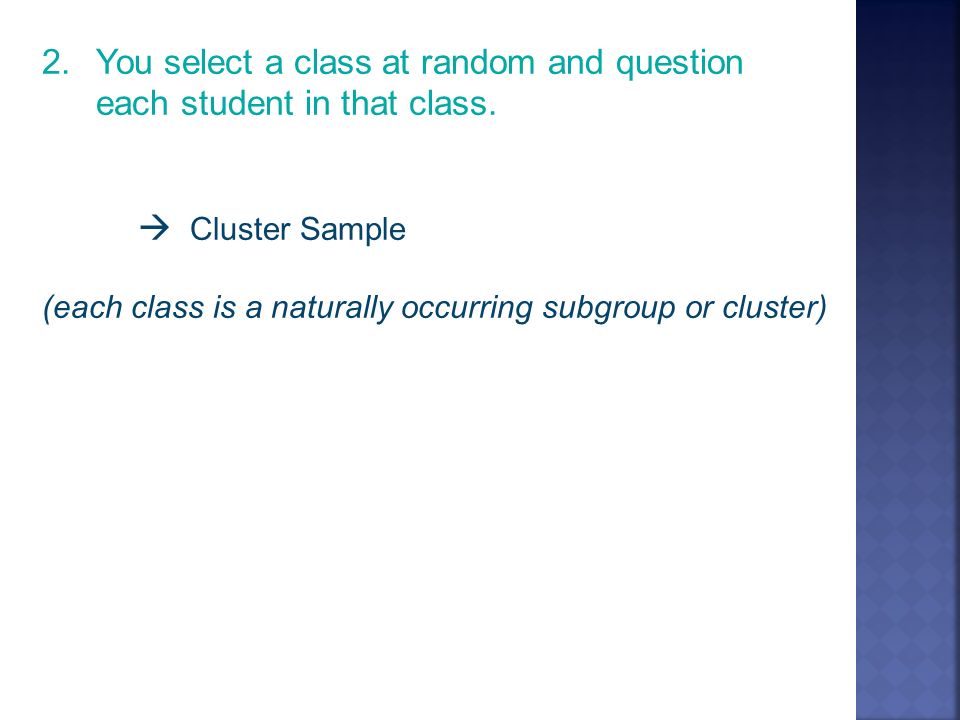This screenshot has height=720, width=960.
Task: Click the first line starting 'You select a class'
Action: coord(419,64)
